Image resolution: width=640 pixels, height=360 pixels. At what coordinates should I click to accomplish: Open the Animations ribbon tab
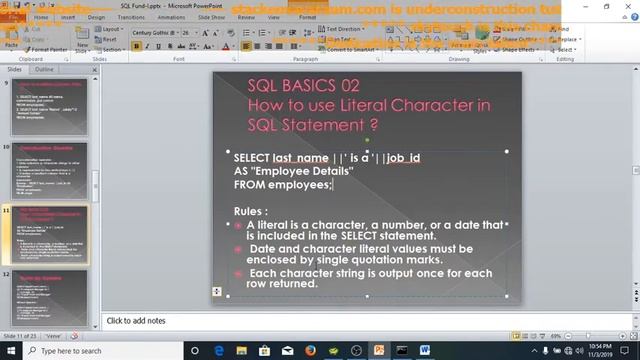[x=171, y=17]
